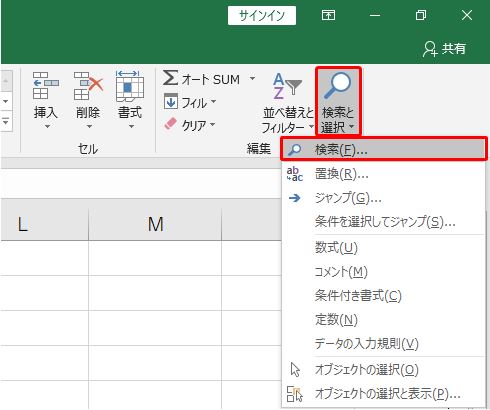Click the Delete cells (削除) icon
Viewport: 490px width, 410px height.
pos(88,86)
